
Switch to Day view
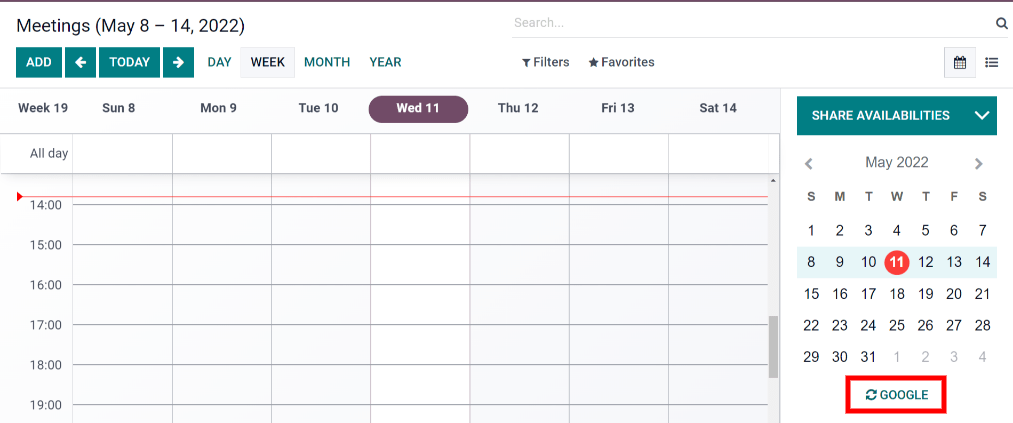(x=219, y=62)
